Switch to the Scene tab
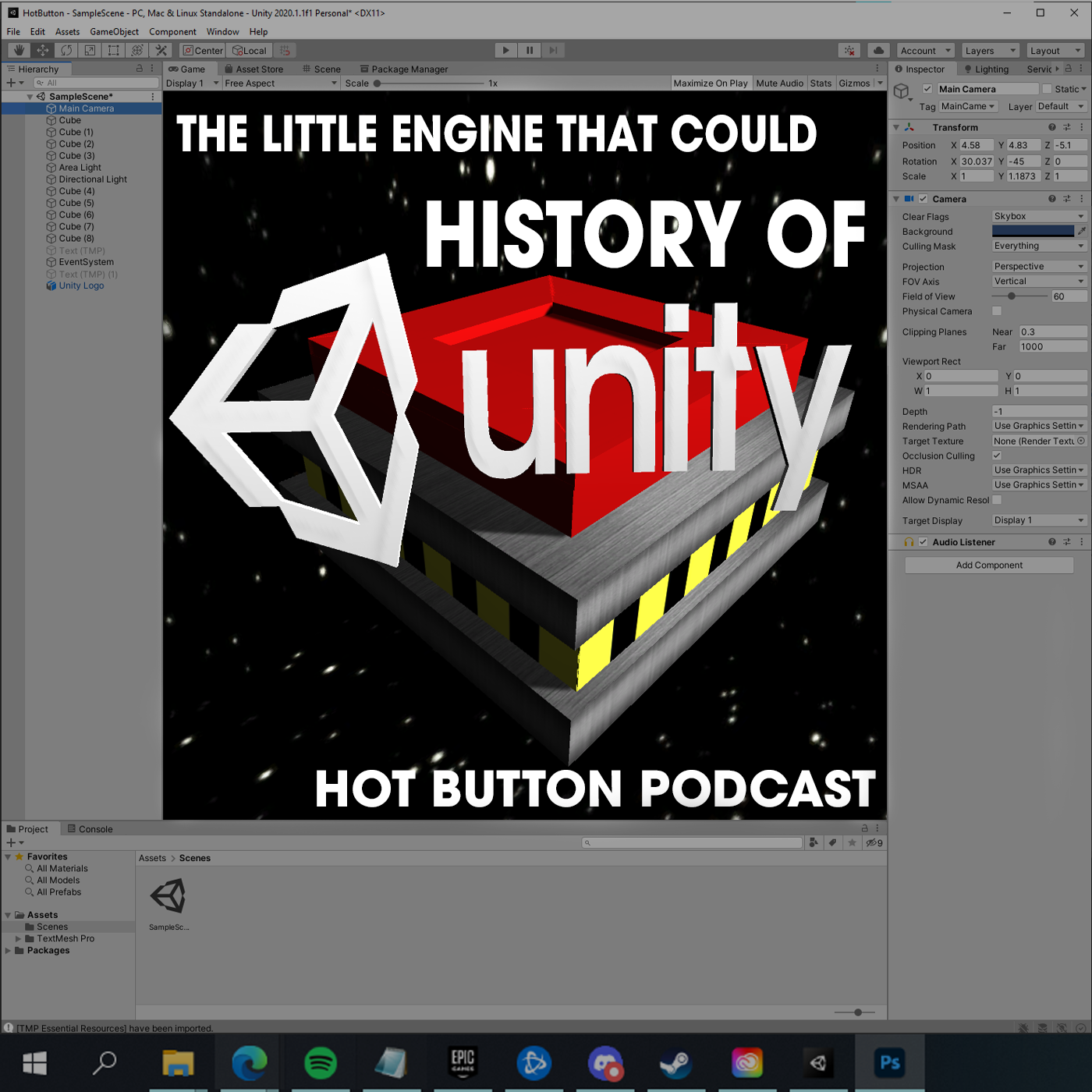This screenshot has width=1092, height=1092. click(321, 69)
